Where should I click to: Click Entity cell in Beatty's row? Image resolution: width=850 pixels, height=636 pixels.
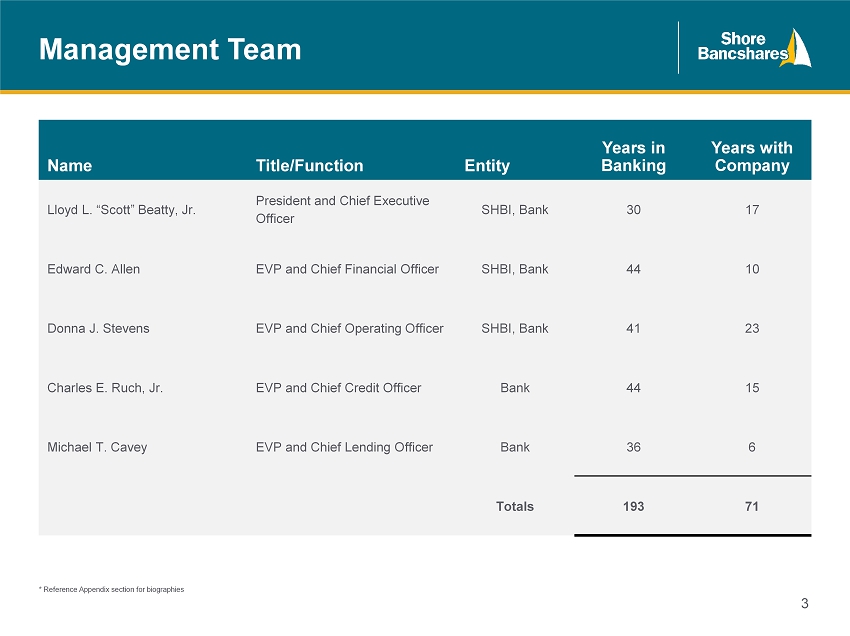(x=514, y=210)
